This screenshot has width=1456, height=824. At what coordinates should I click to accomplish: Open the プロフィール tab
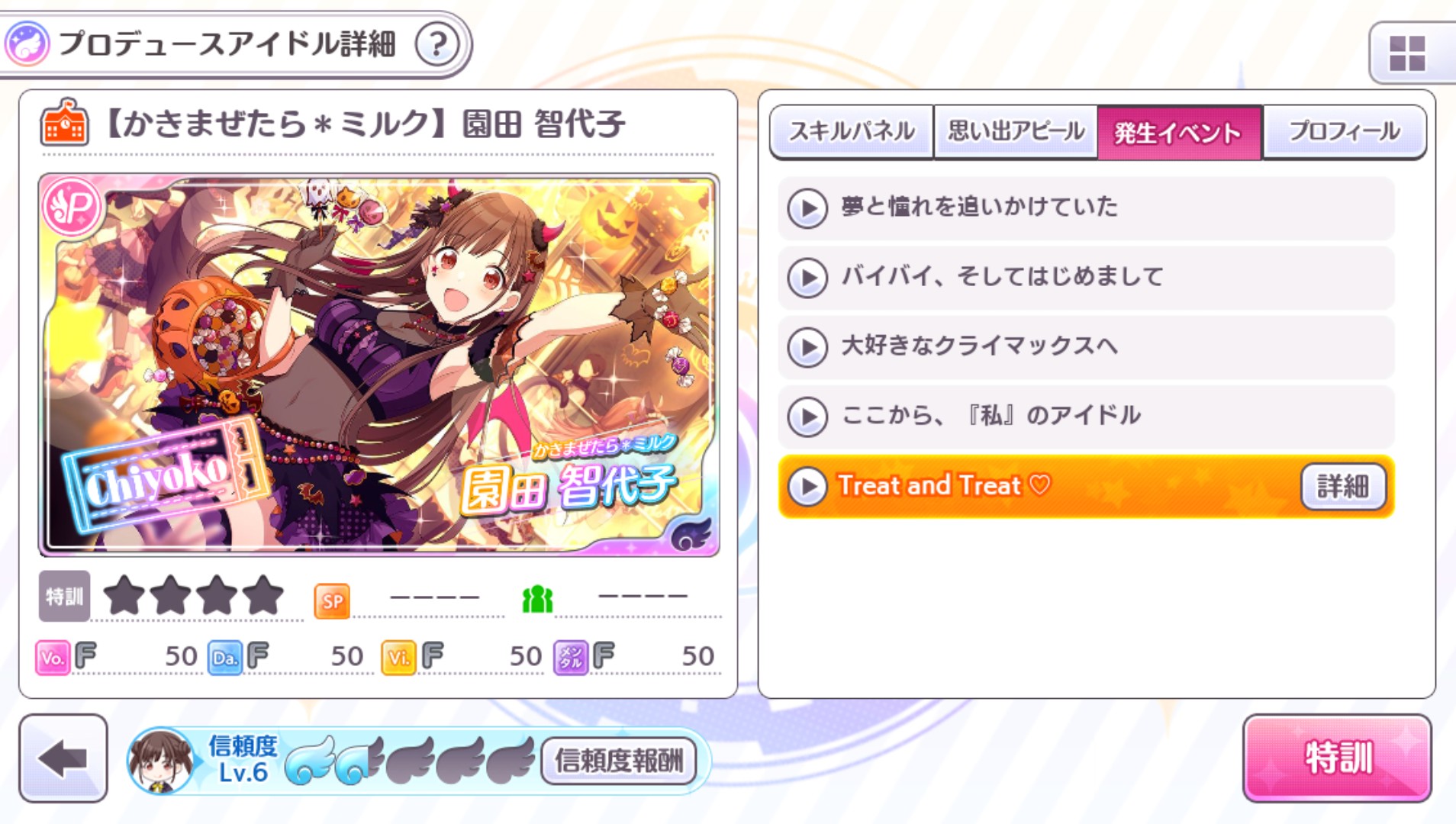click(x=1345, y=132)
